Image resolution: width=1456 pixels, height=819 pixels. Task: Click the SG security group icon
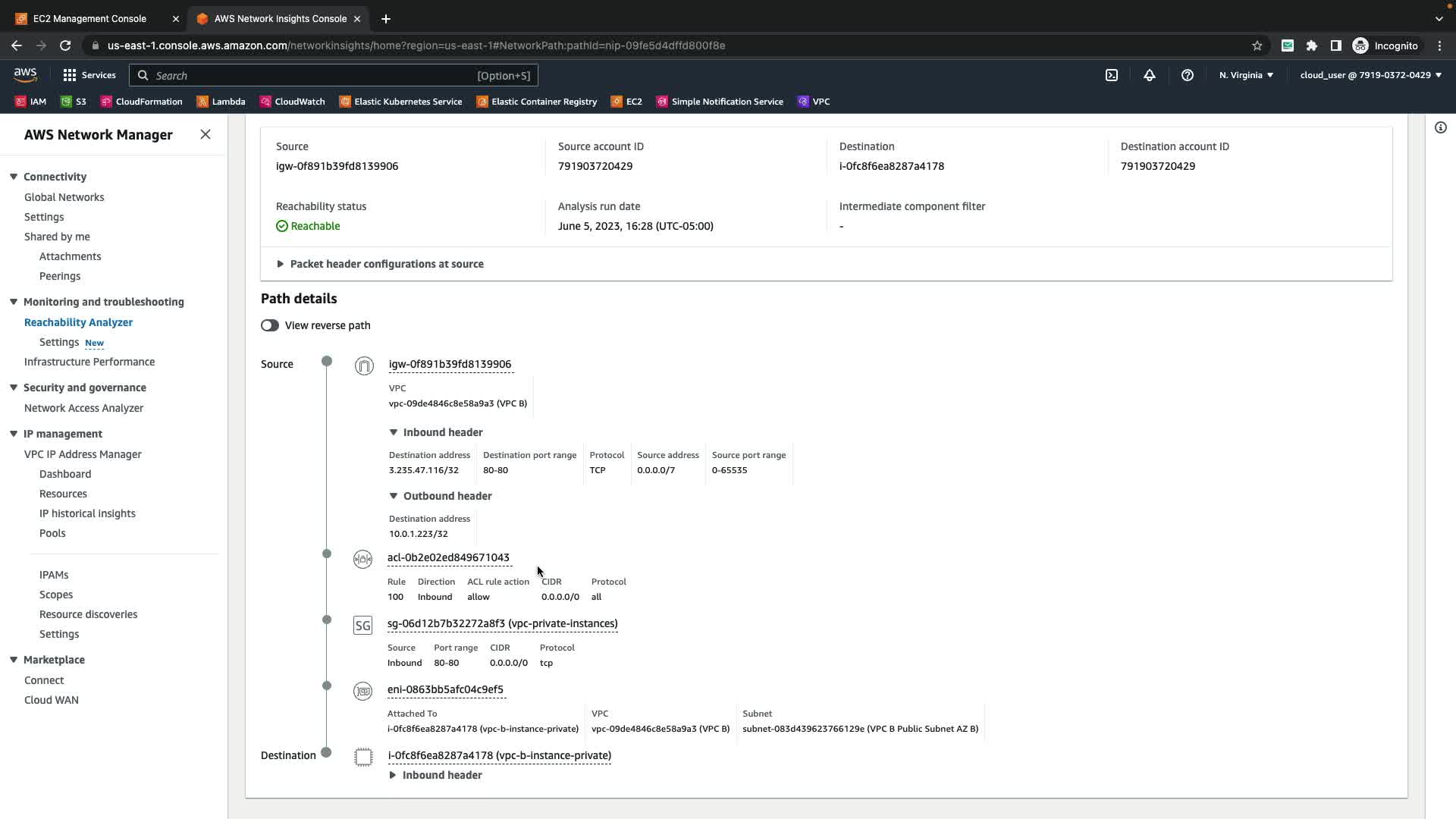pyautogui.click(x=362, y=626)
